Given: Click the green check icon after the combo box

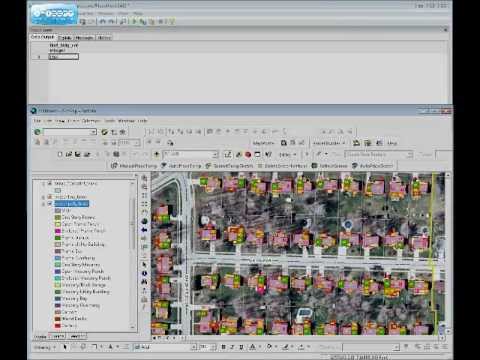Looking at the screenshot, I should pos(104,132).
